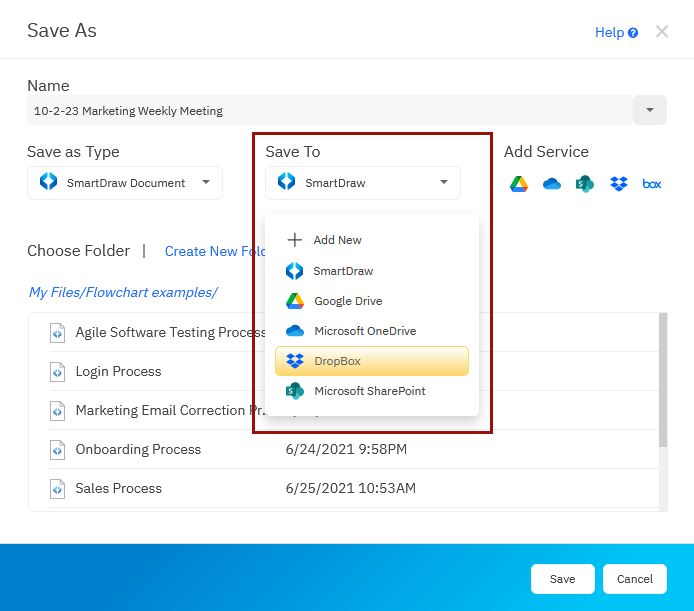Choose Add New from menu

[372, 240]
